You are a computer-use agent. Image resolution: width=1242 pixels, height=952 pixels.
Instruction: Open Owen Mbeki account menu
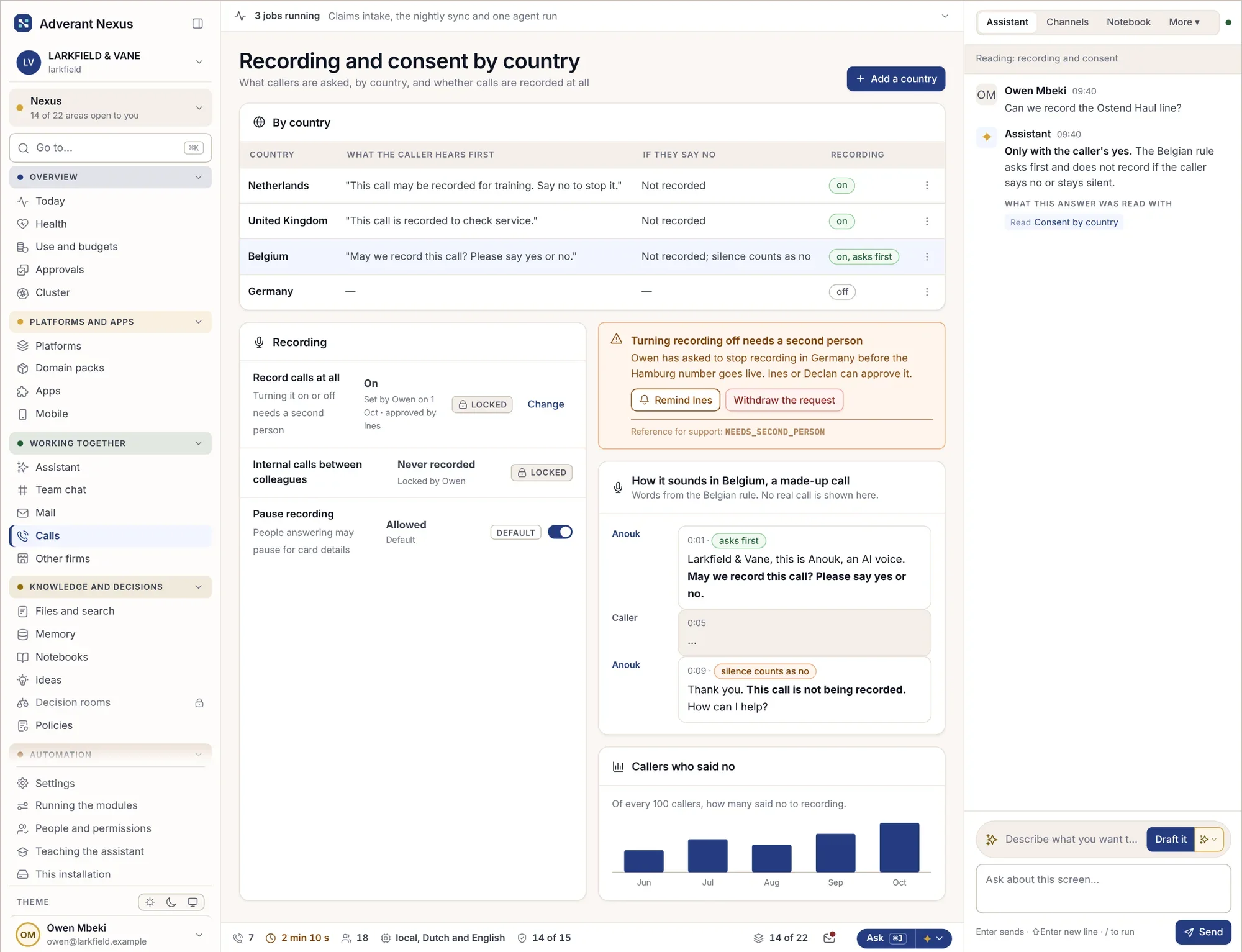click(111, 935)
